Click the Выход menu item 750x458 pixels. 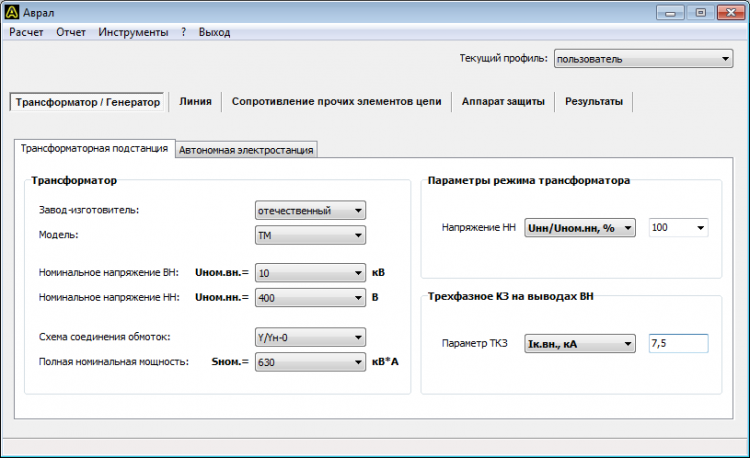(x=214, y=32)
